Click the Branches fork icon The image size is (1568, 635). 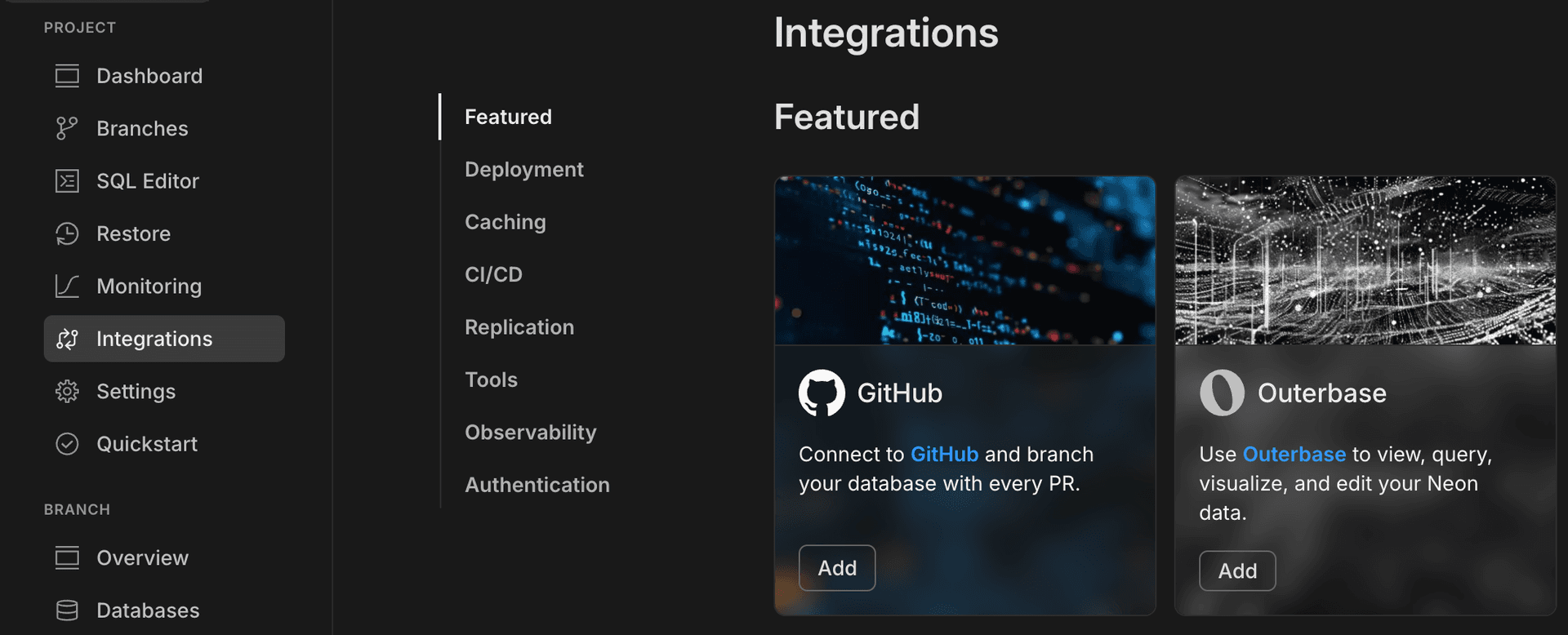pyautogui.click(x=67, y=128)
